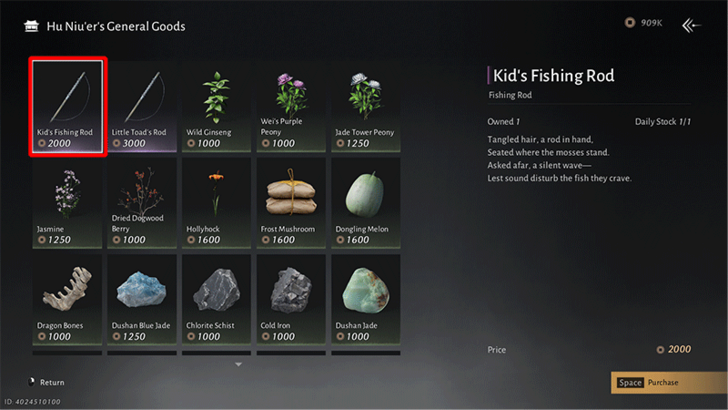Choose the Cold Iron ore
The width and height of the screenshot is (728, 410).
pyautogui.click(x=291, y=298)
